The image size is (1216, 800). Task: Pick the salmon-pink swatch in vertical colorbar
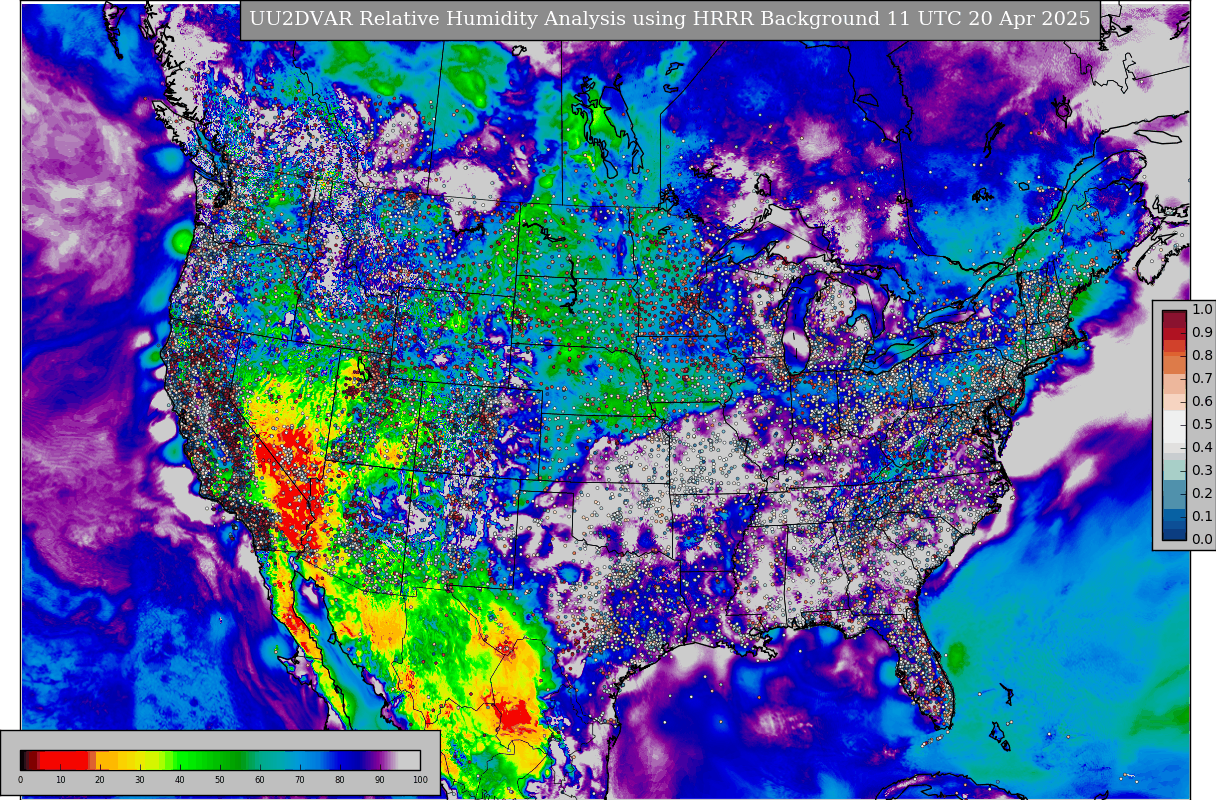tap(1174, 384)
